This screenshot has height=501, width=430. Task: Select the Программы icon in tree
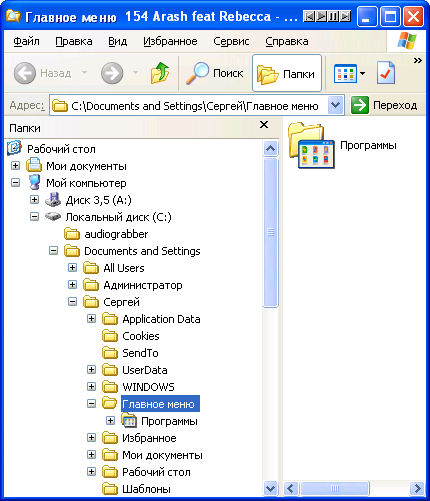click(129, 421)
